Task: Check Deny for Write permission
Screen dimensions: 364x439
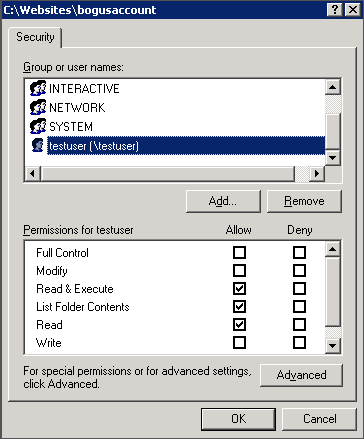Action: 299,343
